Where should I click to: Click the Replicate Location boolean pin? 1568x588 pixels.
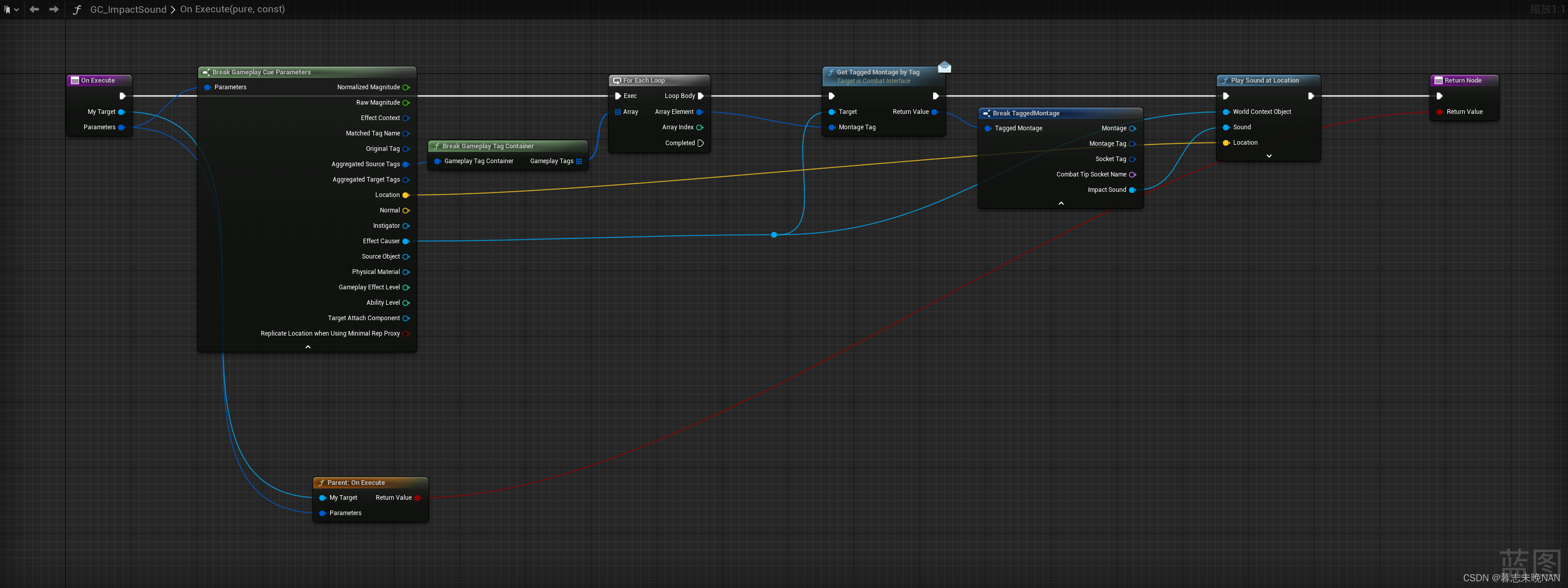pyautogui.click(x=406, y=333)
